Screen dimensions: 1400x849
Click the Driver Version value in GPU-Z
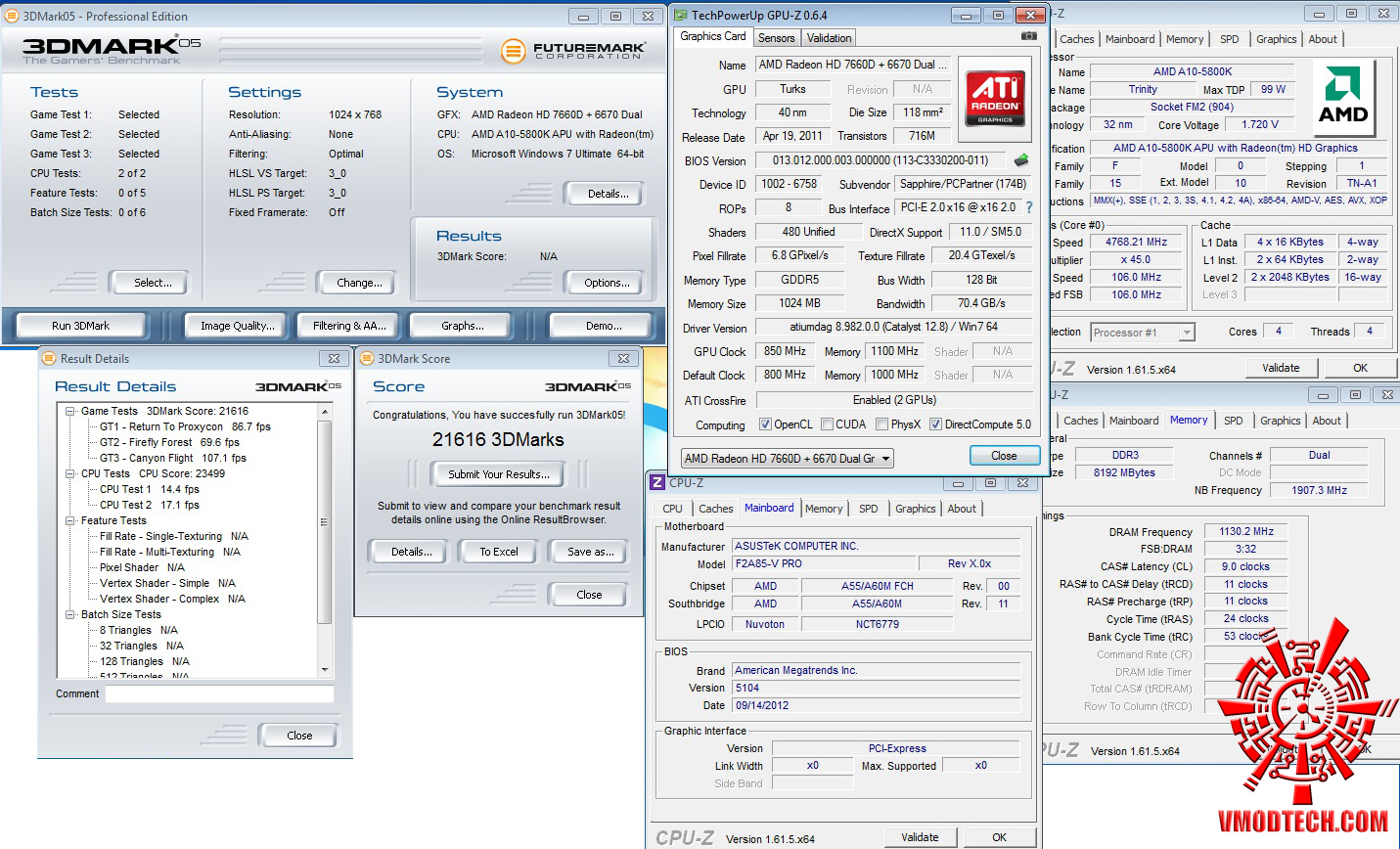tap(894, 327)
